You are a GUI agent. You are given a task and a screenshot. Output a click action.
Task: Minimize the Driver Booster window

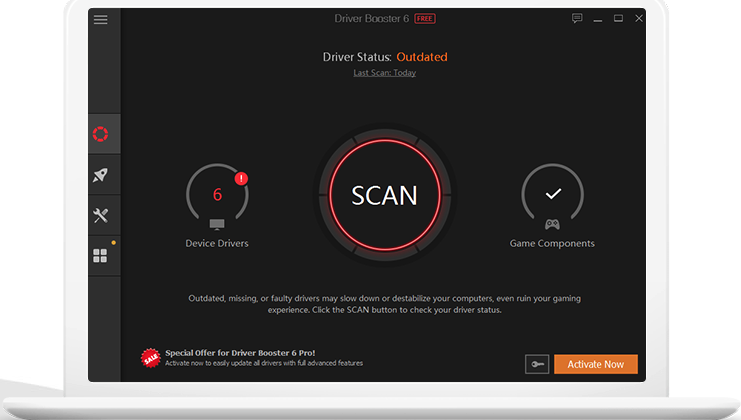[x=598, y=19]
